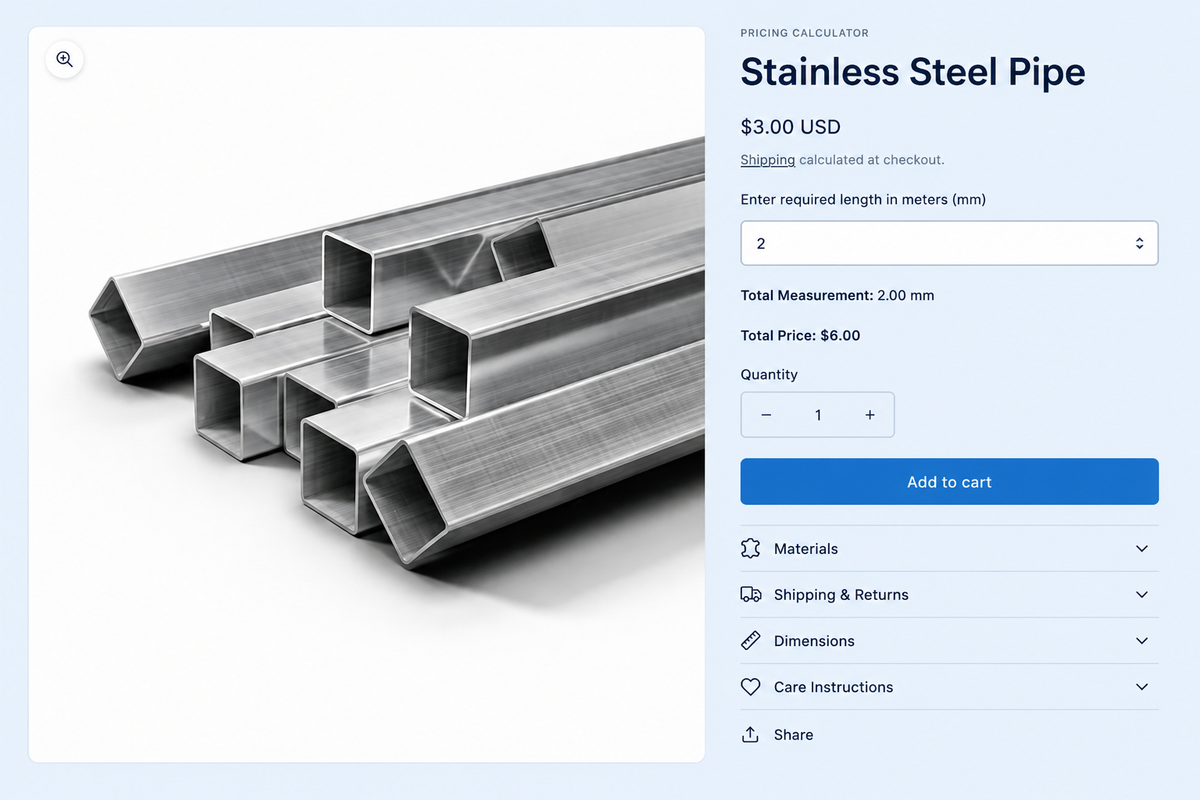Click the Share upload icon
The image size is (1200, 800).
[751, 734]
